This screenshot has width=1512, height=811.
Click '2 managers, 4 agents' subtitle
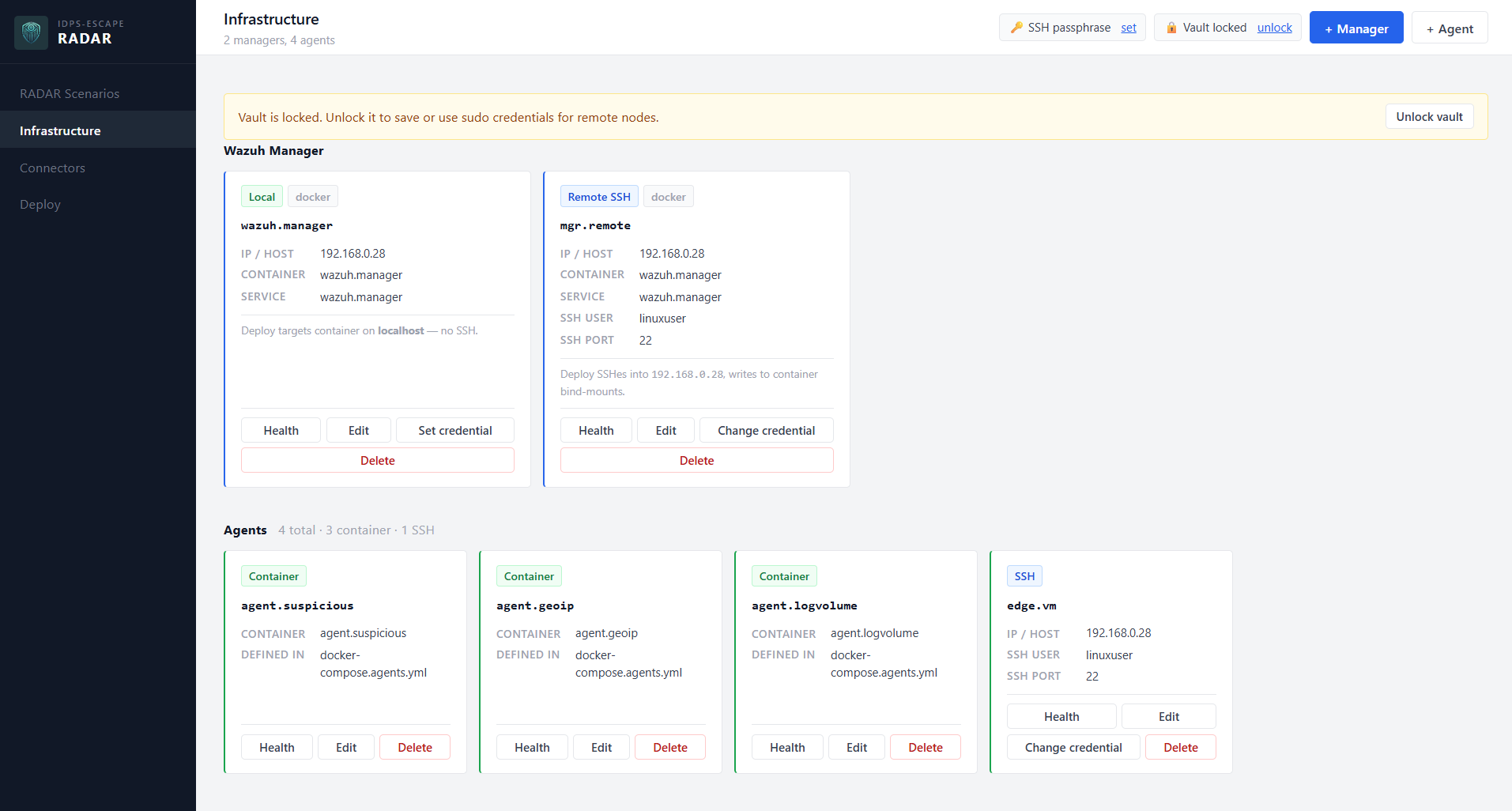279,40
